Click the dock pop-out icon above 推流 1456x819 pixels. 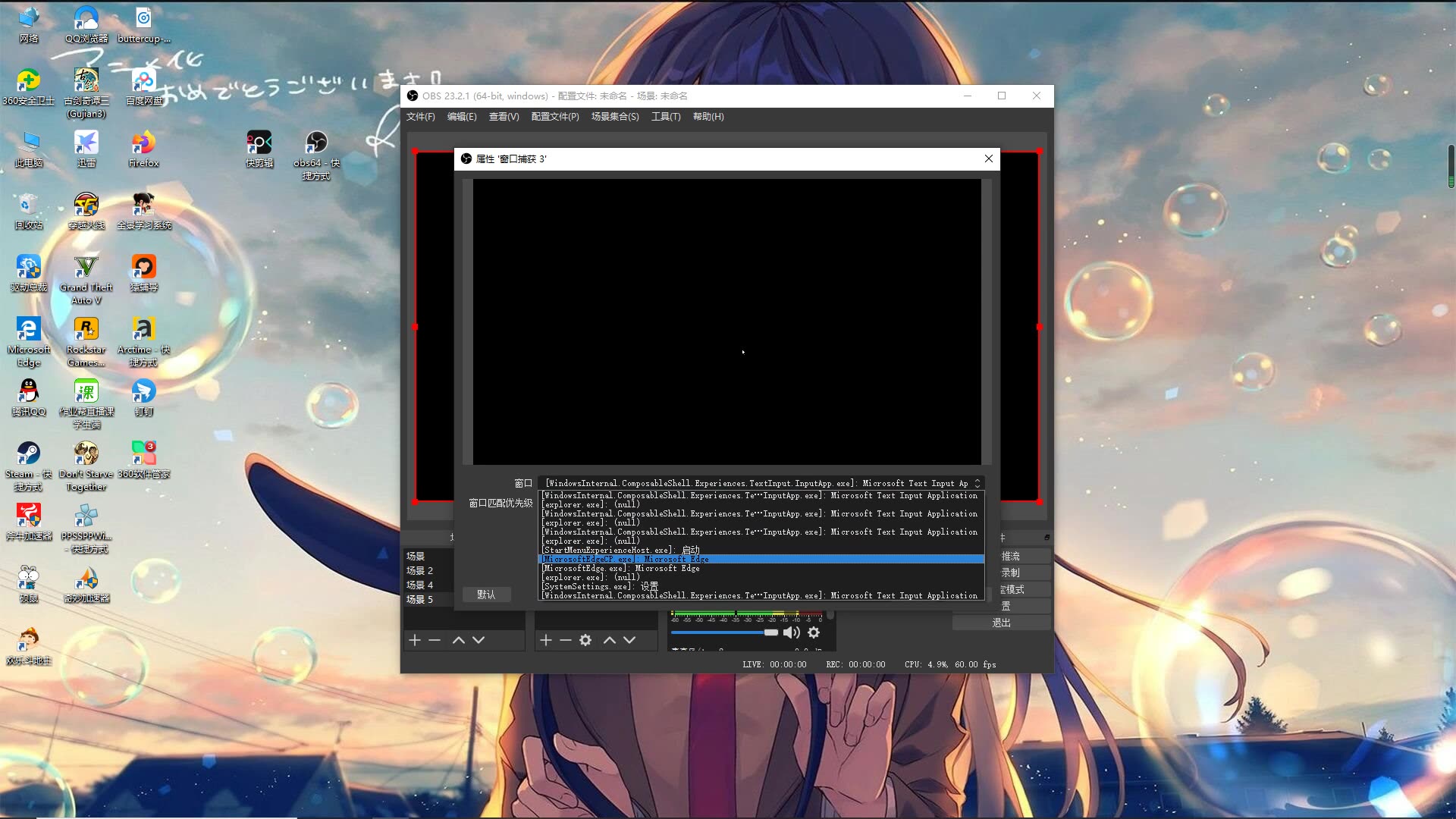1046,537
